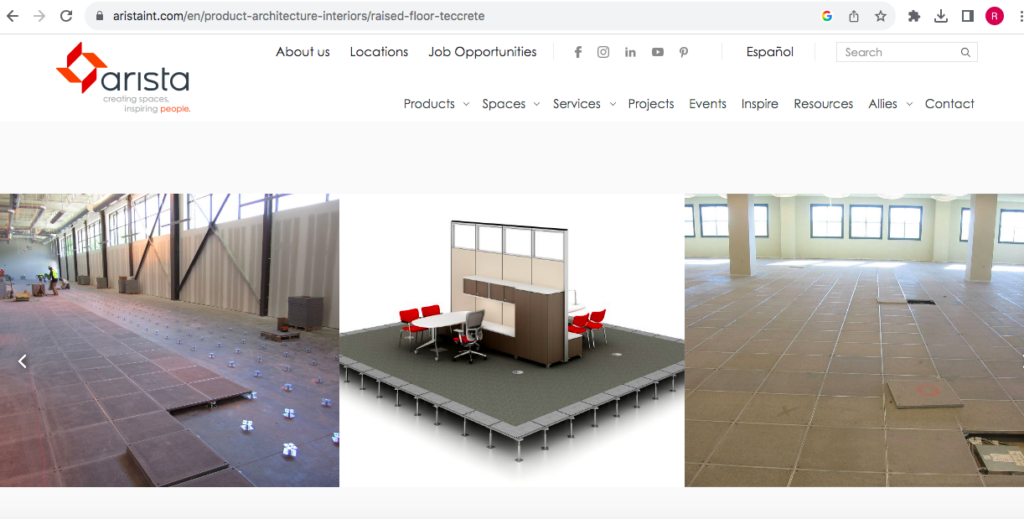This screenshot has height=519, width=1024.
Task: Open the Job Opportunities link
Action: (482, 52)
